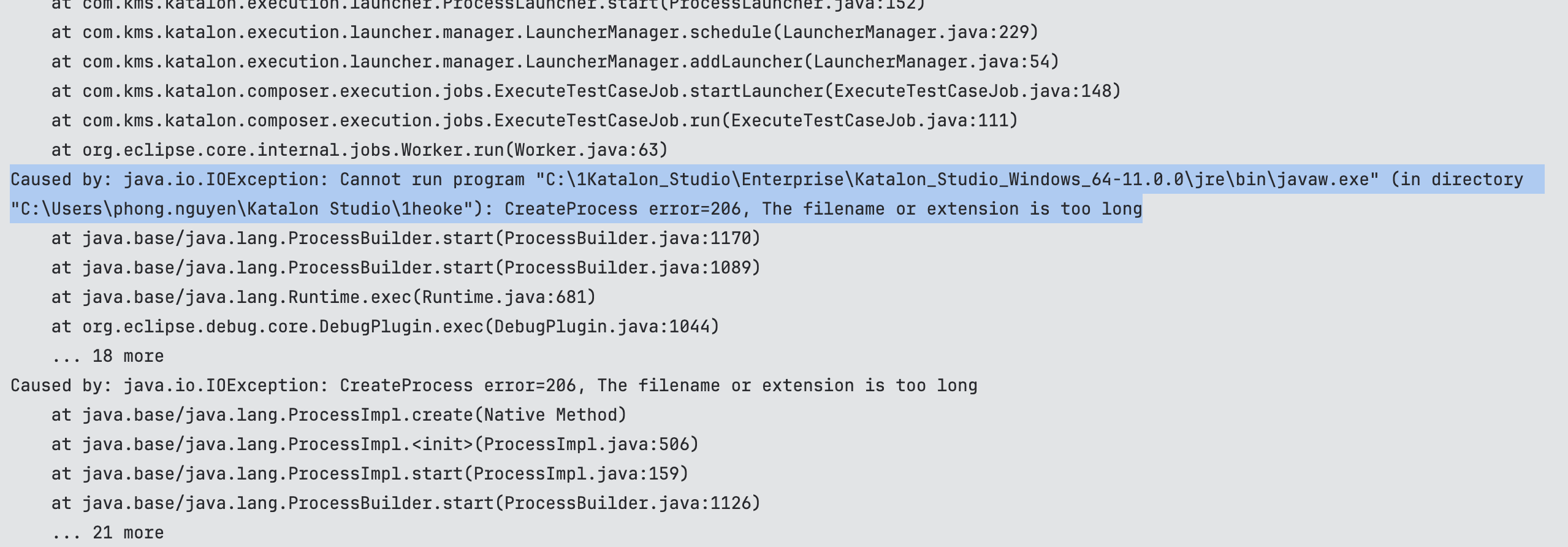Click the '... 18 more' line
Viewport: 1568px width, 547px height.
[x=108, y=356]
